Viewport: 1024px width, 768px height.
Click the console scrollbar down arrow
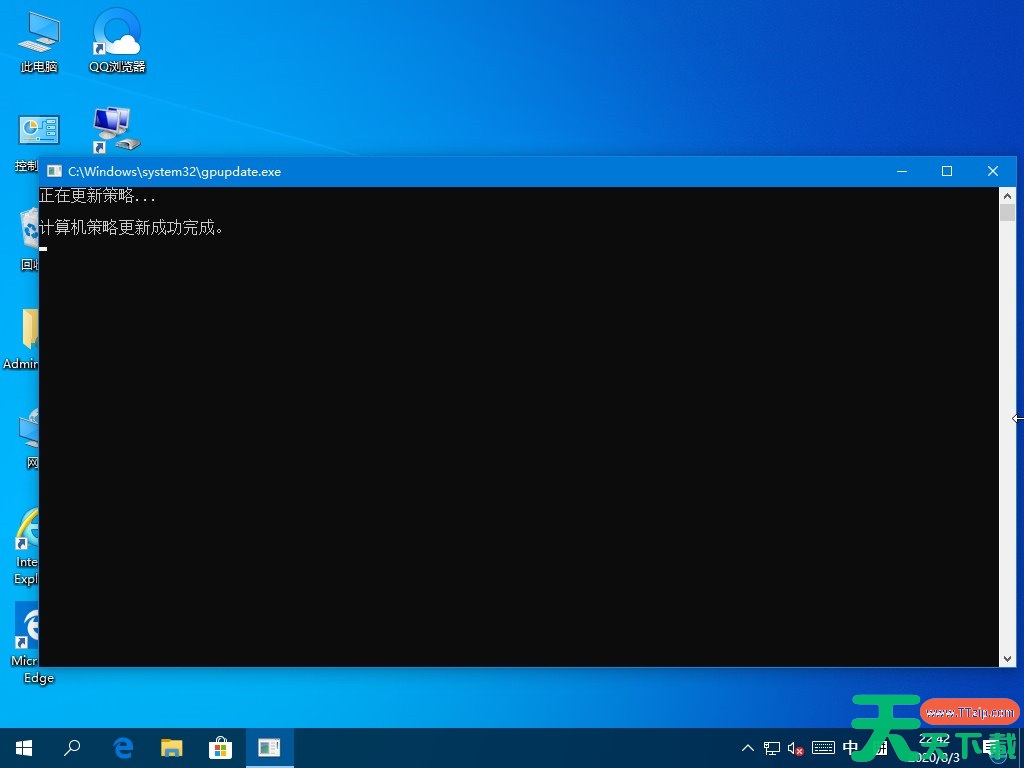[1007, 658]
